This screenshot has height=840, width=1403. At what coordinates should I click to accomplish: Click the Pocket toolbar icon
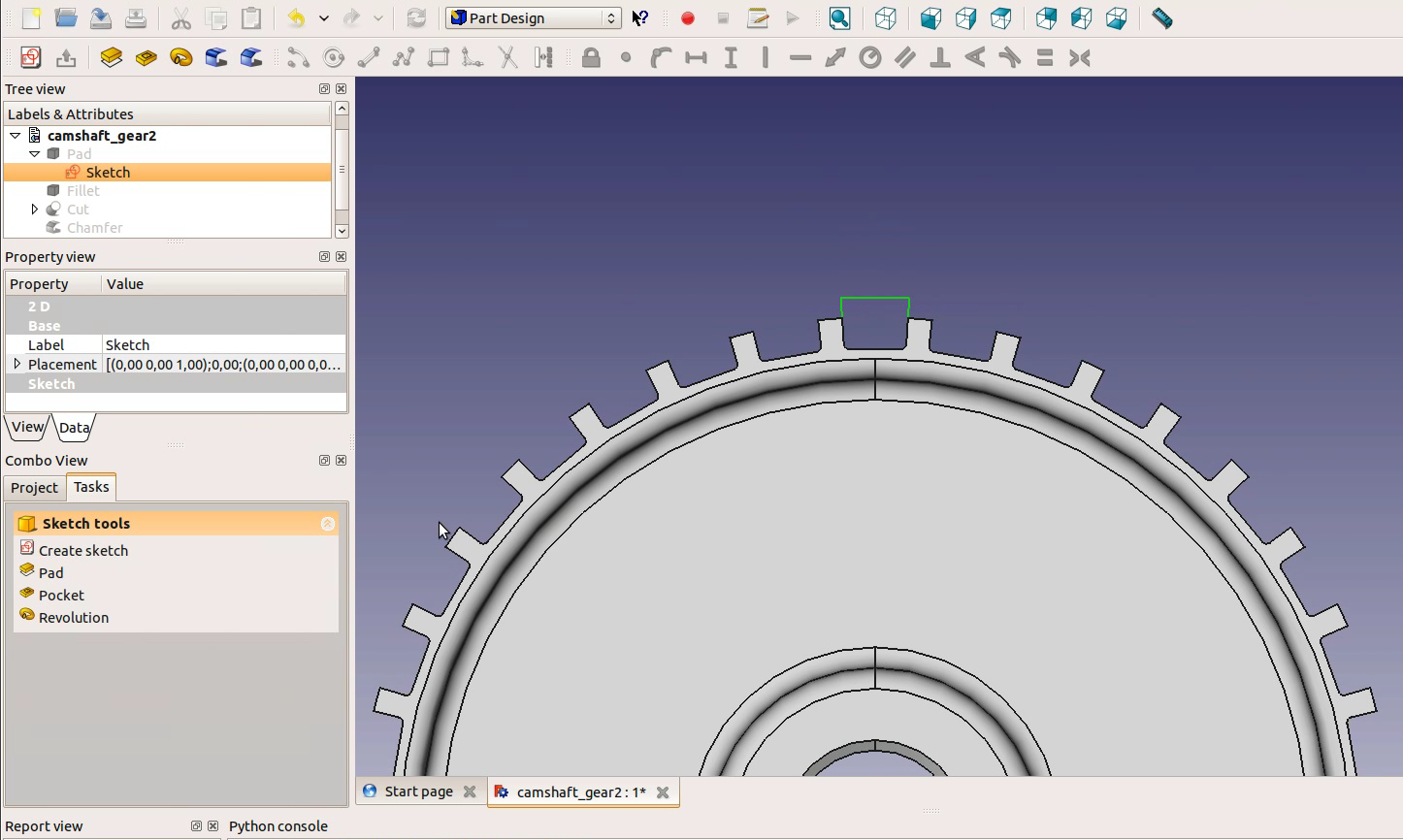[147, 58]
